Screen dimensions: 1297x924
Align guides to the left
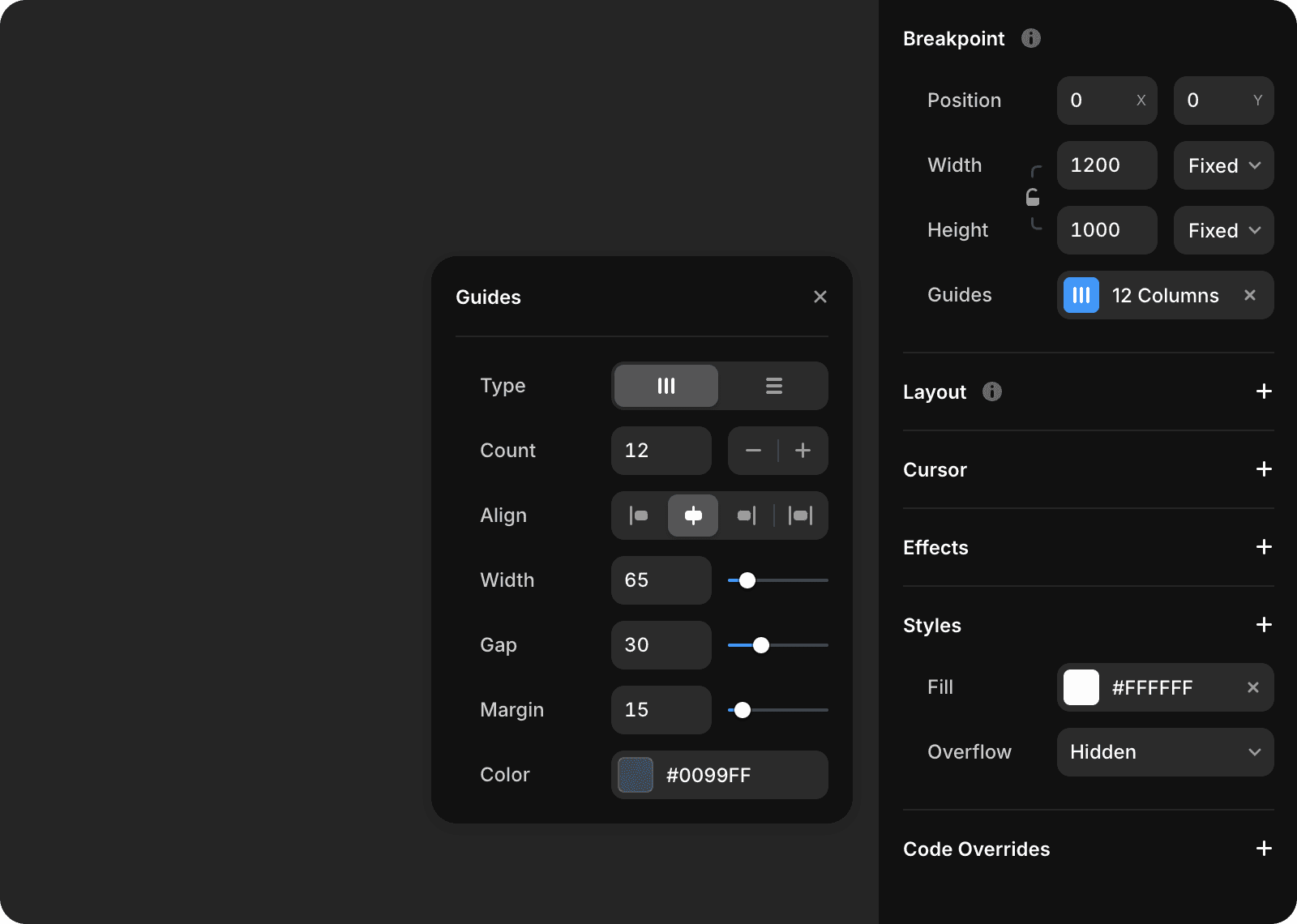click(x=639, y=515)
